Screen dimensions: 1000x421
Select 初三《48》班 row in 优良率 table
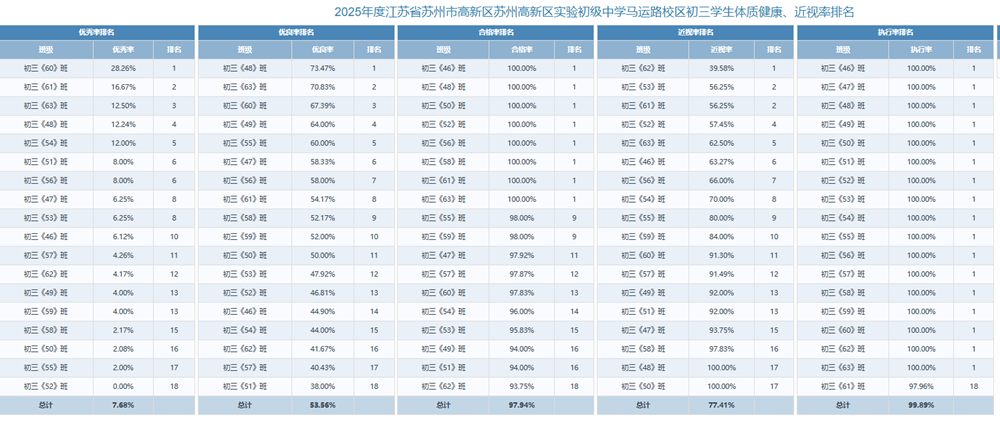(x=296, y=68)
